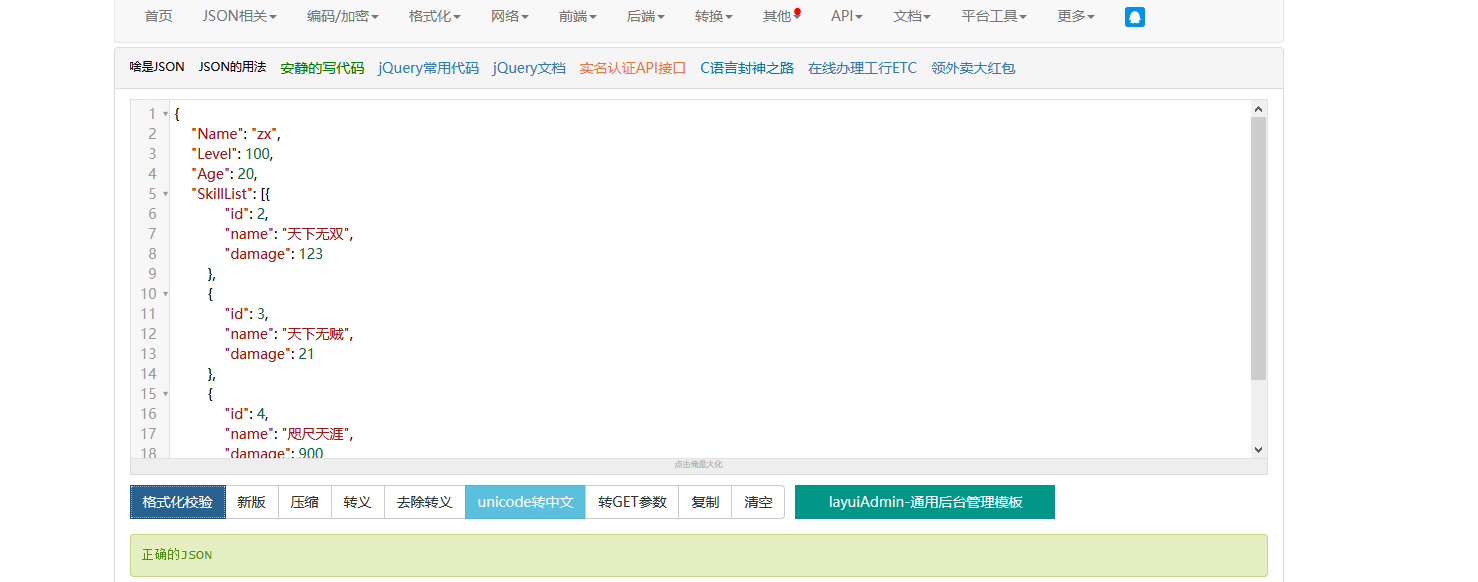
Task: Click the 去除转义 button
Action: point(425,502)
